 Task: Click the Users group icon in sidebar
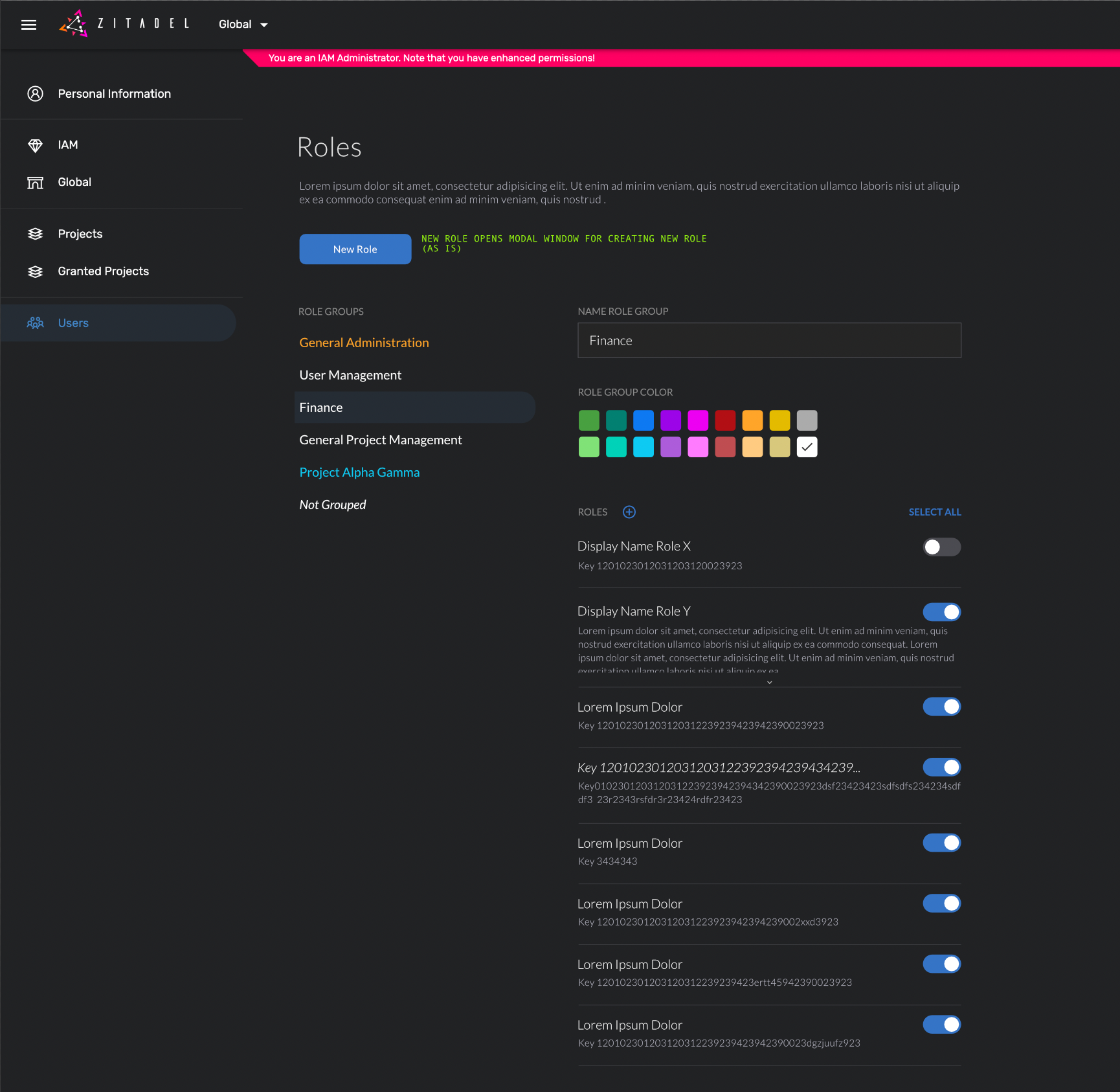point(35,323)
